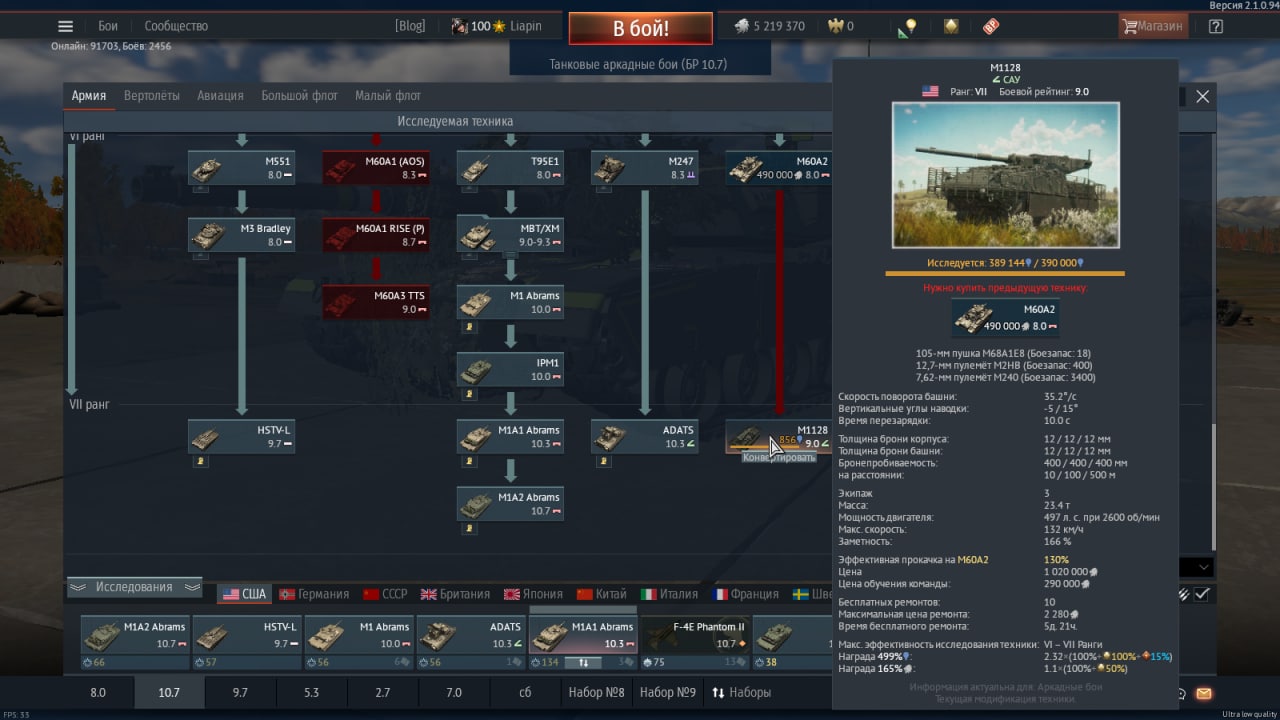The width and height of the screenshot is (1280, 720).
Task: Select M60A1 RISE (P) vehicle
Action: pos(376,235)
